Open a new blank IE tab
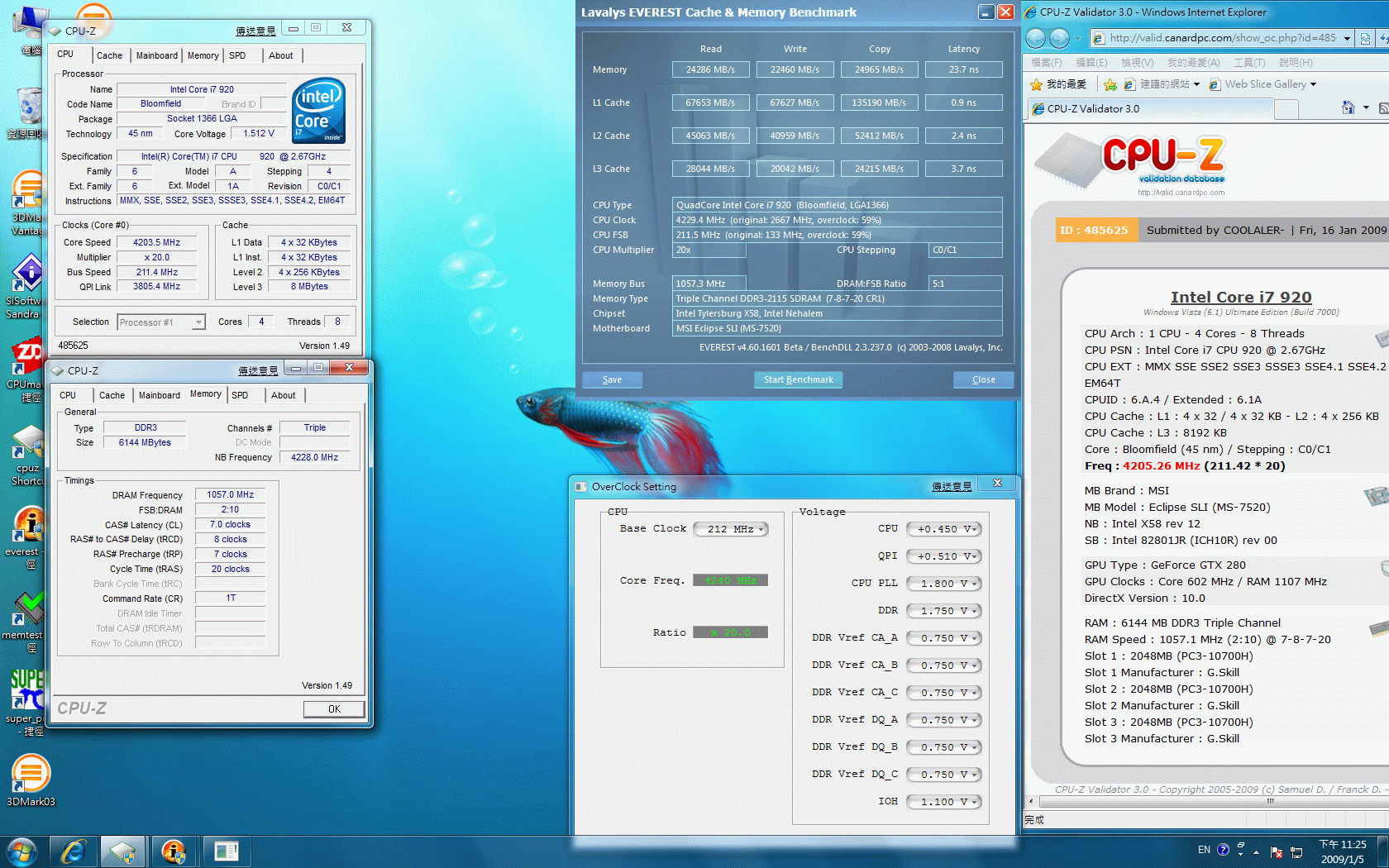 [x=1287, y=108]
